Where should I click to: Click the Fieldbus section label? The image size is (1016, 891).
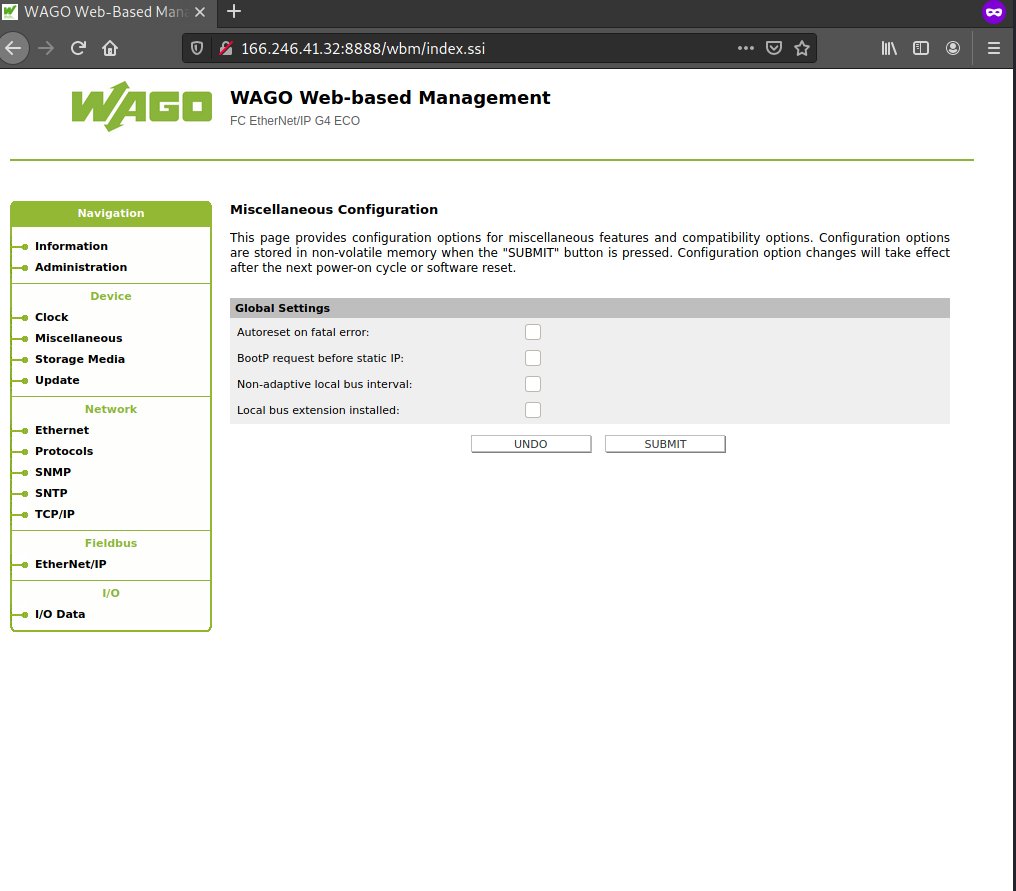(x=111, y=543)
